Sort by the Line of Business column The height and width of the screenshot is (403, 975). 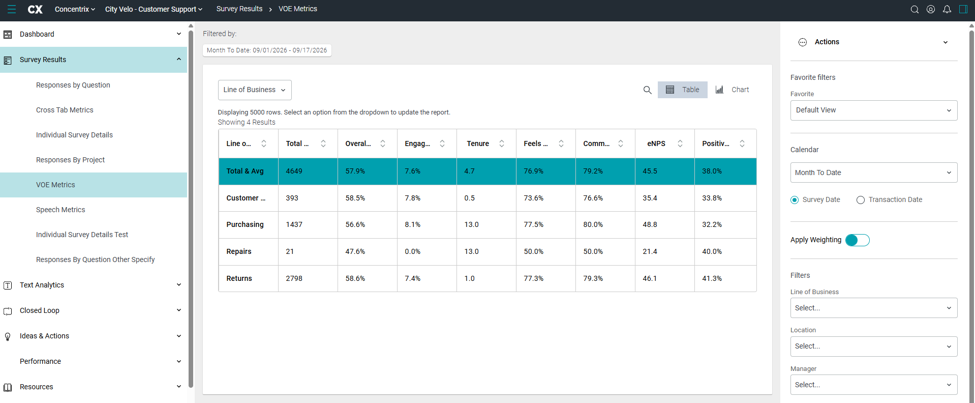coord(264,144)
